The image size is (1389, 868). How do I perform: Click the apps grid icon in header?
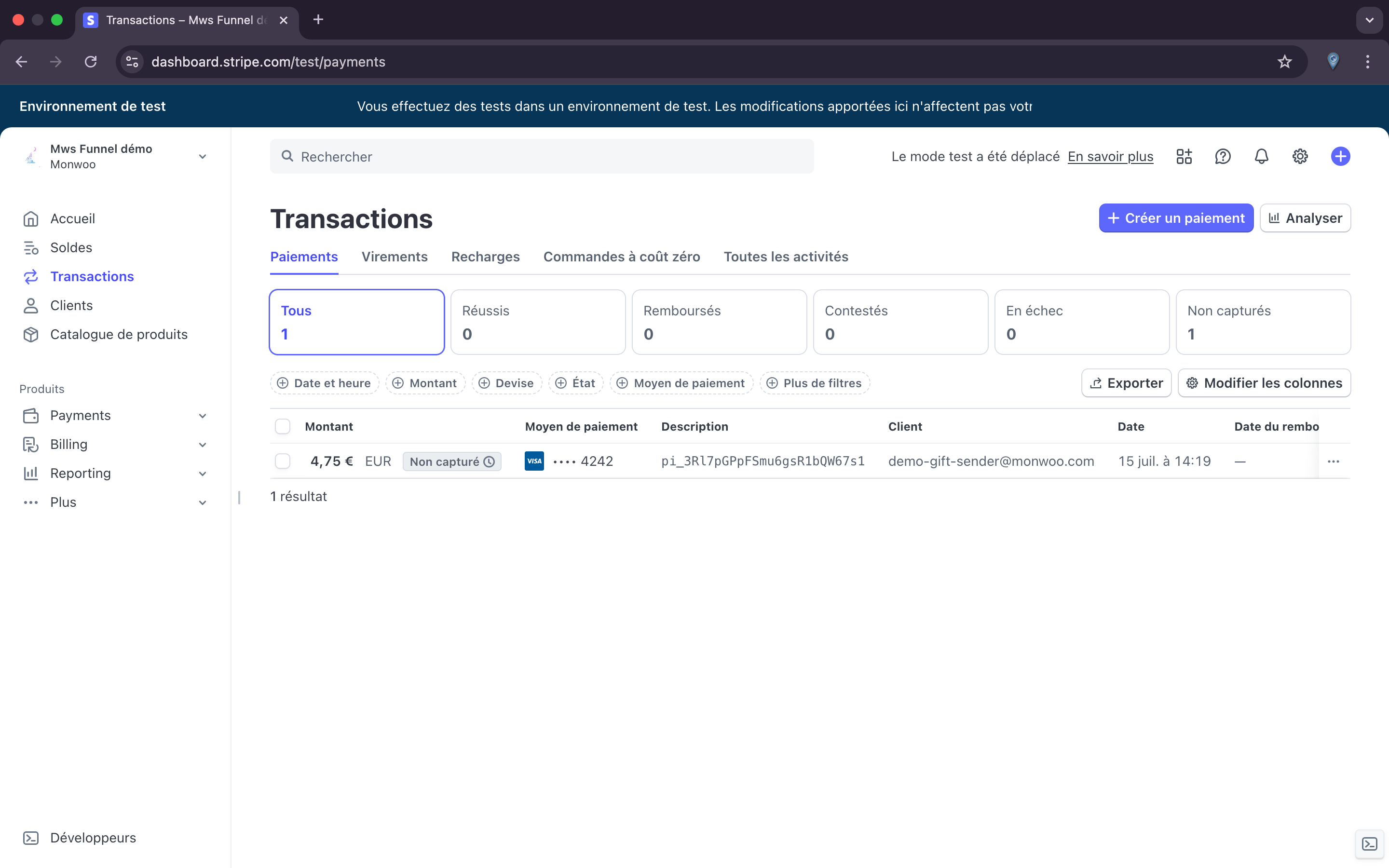[1184, 156]
